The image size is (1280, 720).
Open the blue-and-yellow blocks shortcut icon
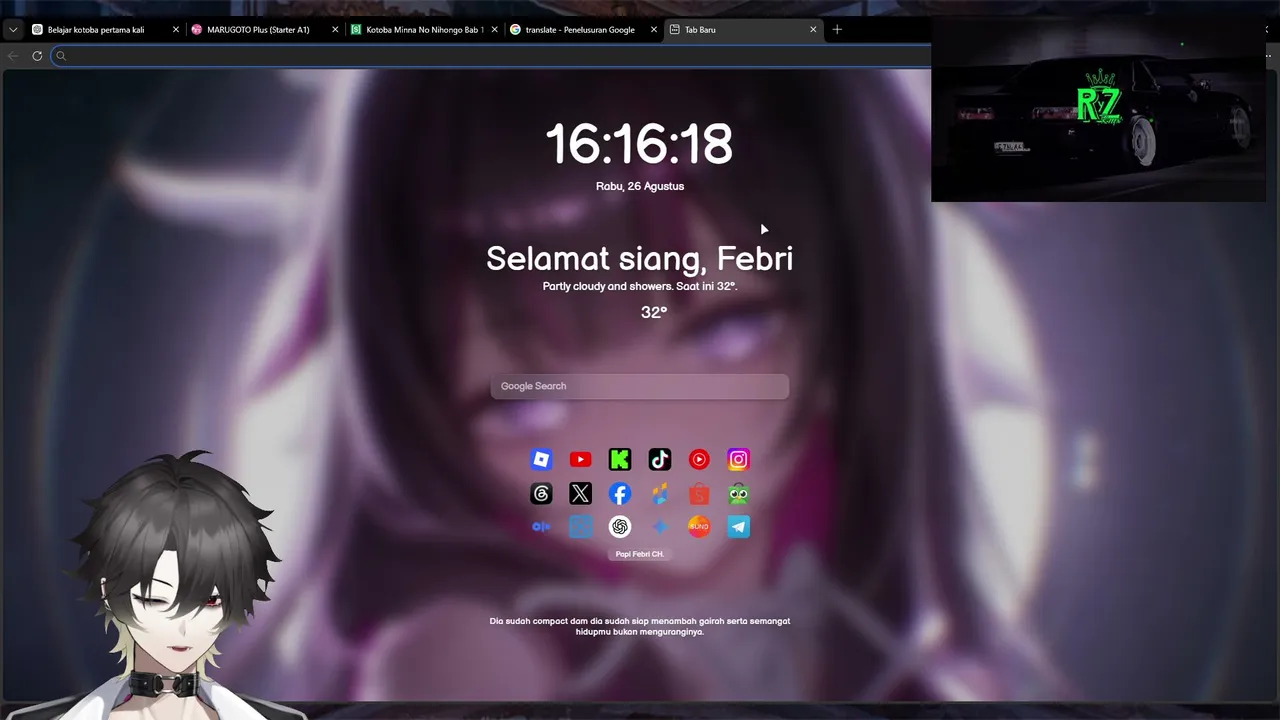tap(660, 494)
